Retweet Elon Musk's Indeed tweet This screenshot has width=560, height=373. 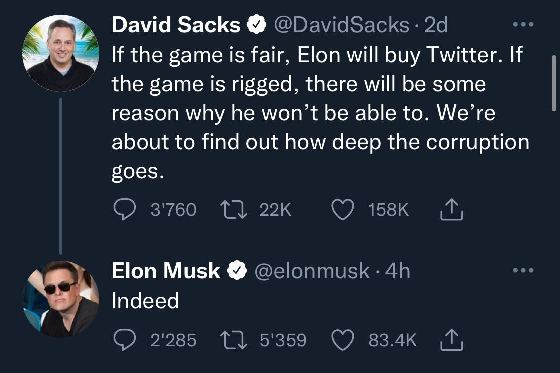coord(234,340)
